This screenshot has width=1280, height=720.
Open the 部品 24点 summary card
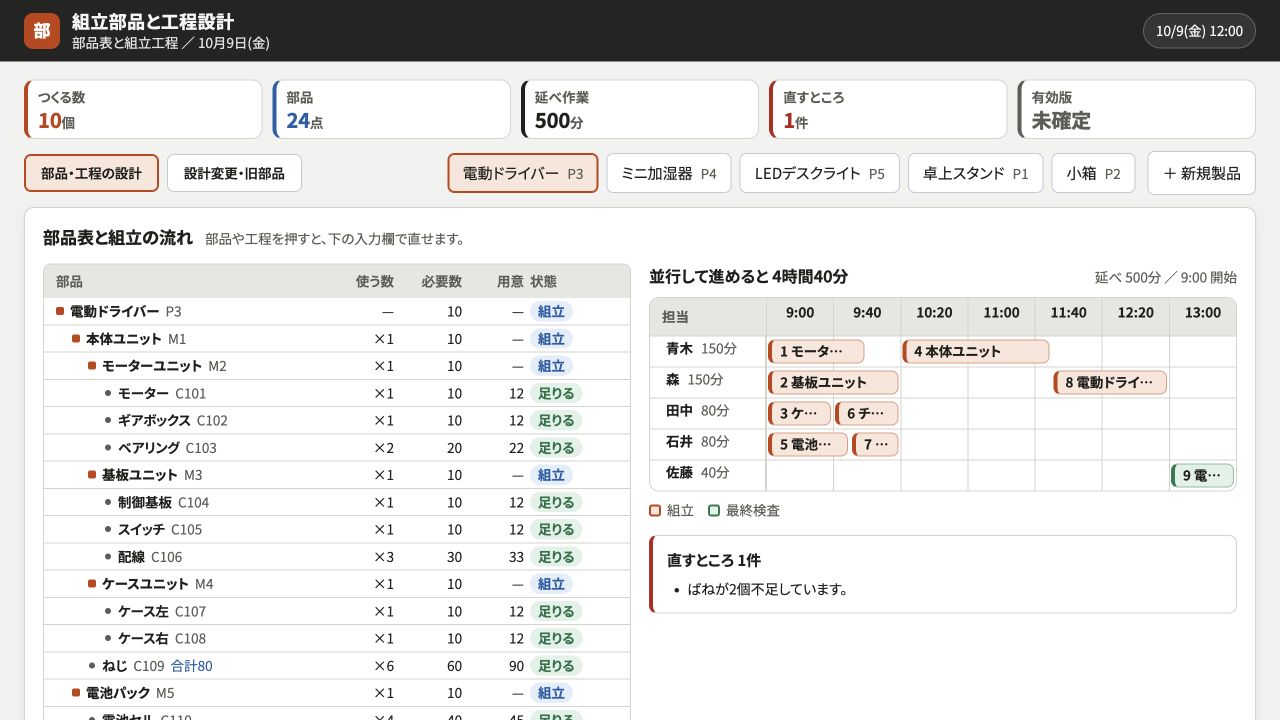391,109
